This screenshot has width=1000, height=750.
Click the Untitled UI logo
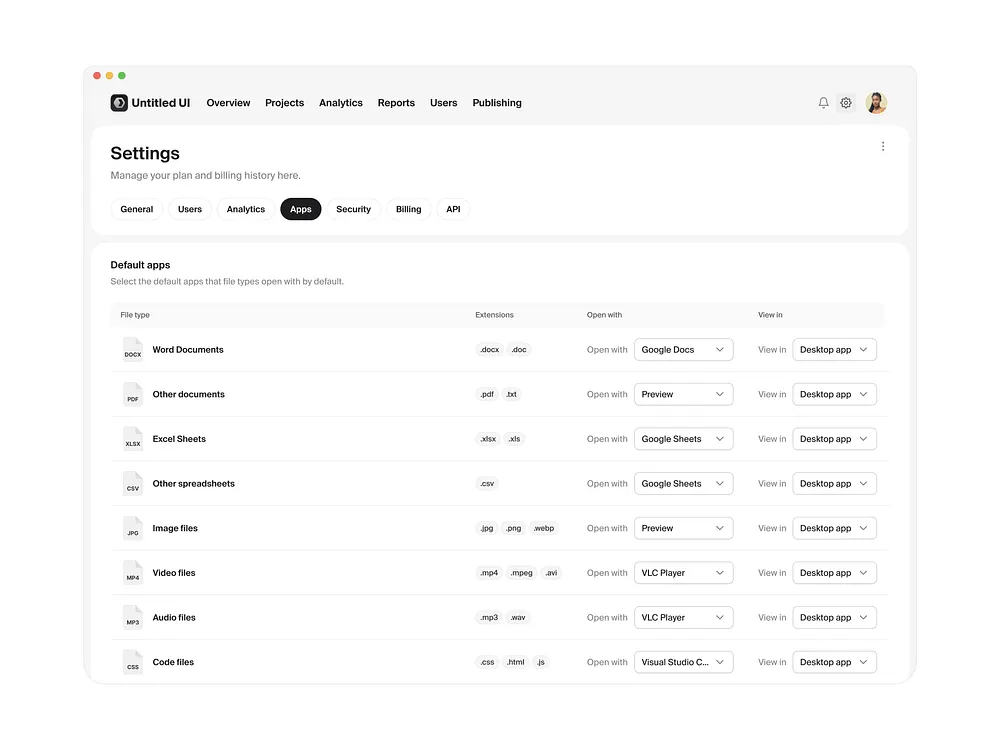[x=119, y=102]
